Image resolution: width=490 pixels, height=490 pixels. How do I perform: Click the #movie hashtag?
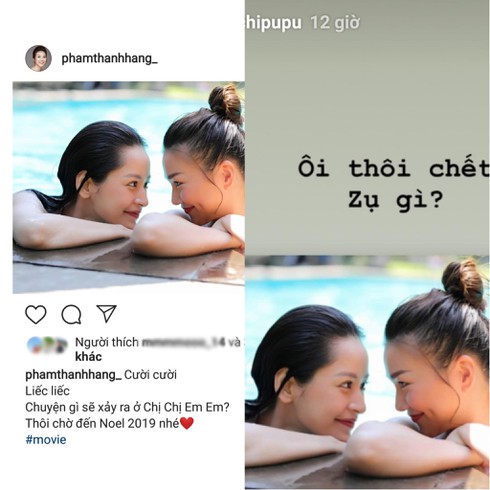46,439
